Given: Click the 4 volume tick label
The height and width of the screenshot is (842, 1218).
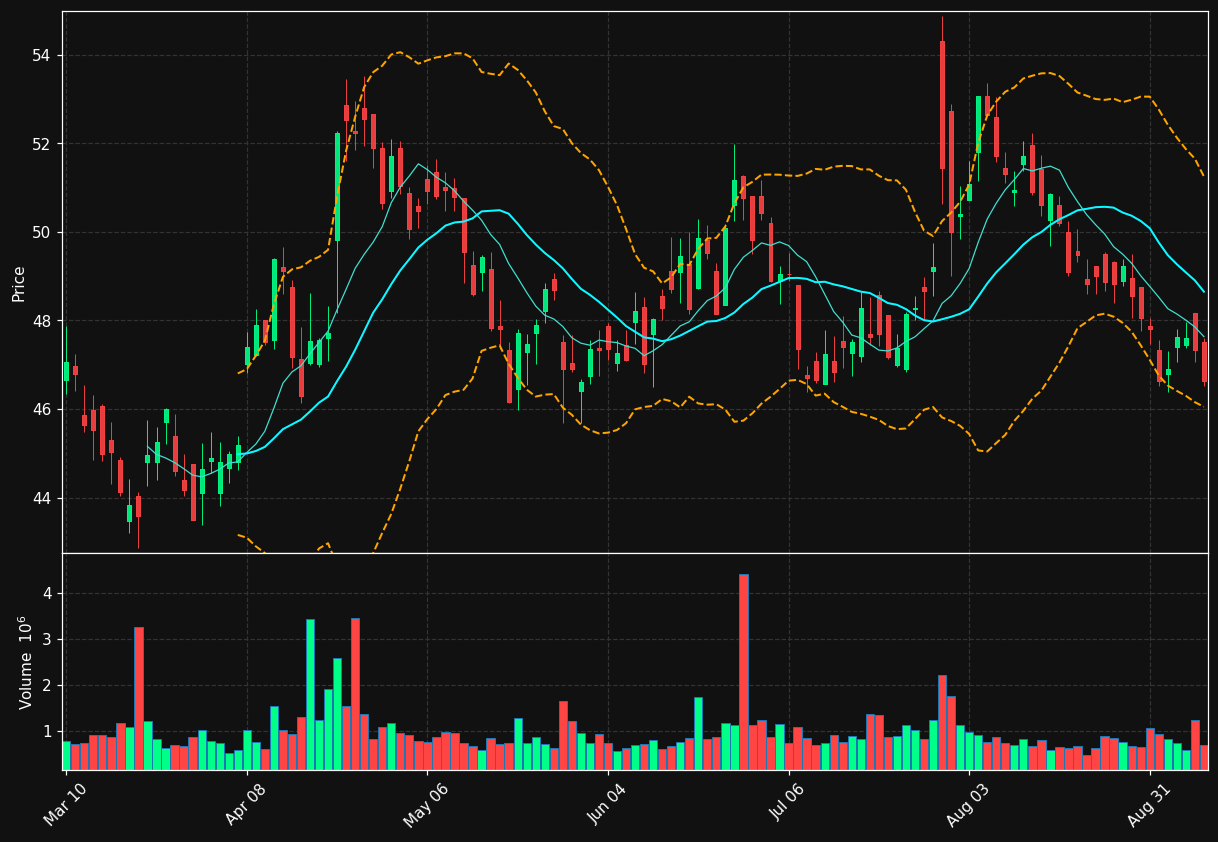Looking at the screenshot, I should pos(47,594).
